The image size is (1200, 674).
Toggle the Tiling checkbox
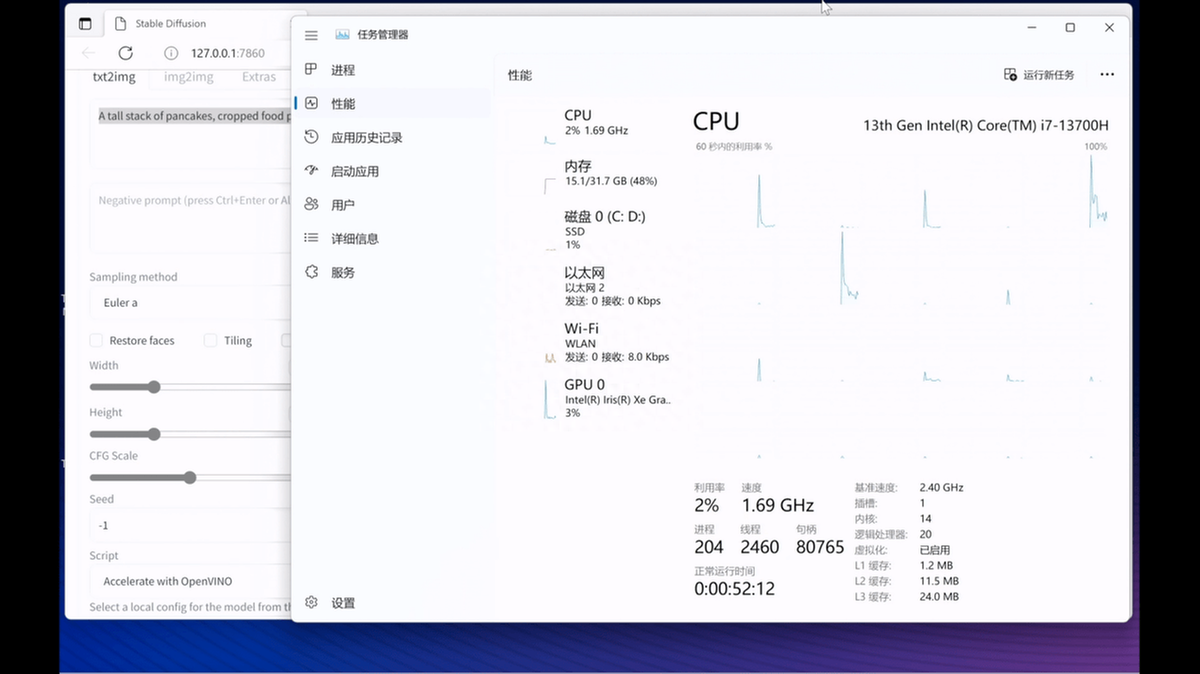pos(210,341)
